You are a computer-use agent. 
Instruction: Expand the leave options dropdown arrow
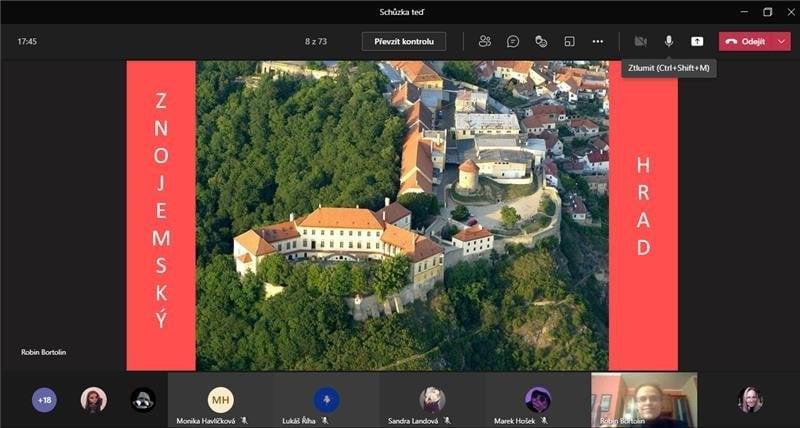[782, 42]
